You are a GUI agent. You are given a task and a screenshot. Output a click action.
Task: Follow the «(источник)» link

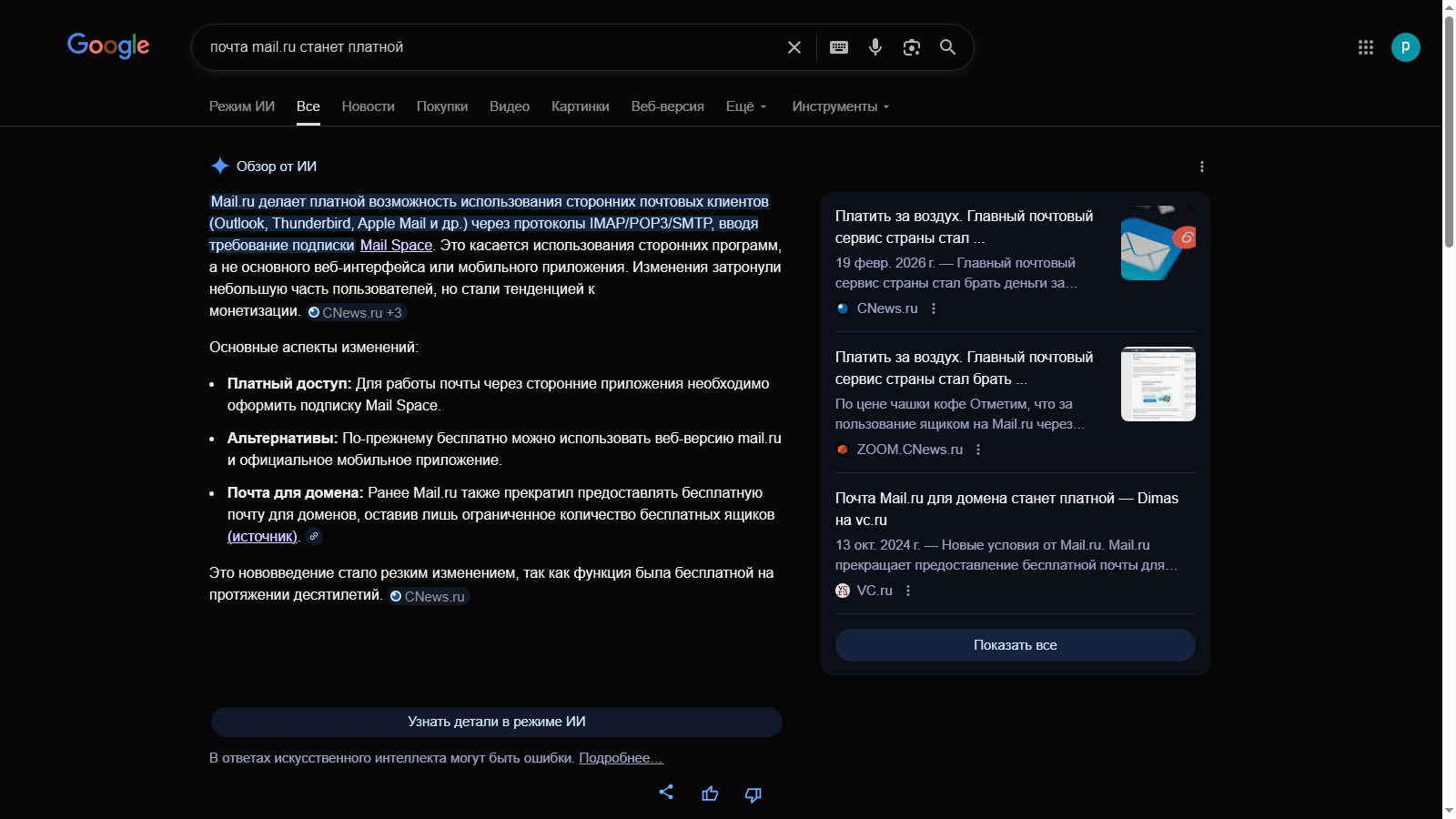263,536
